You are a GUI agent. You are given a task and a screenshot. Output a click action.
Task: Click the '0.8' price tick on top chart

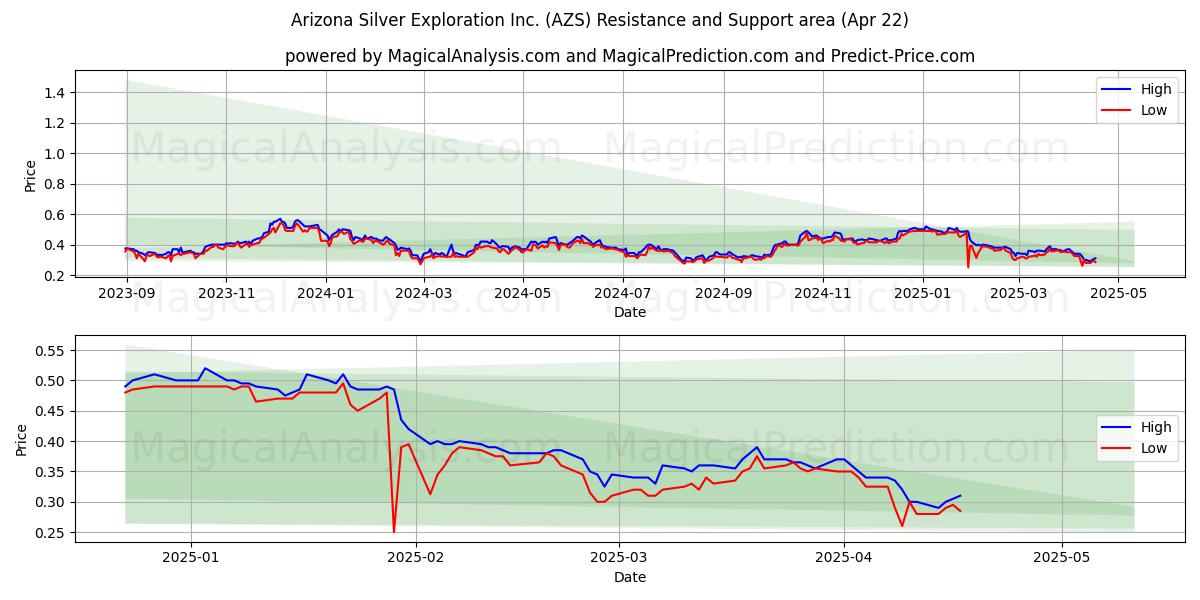56,184
